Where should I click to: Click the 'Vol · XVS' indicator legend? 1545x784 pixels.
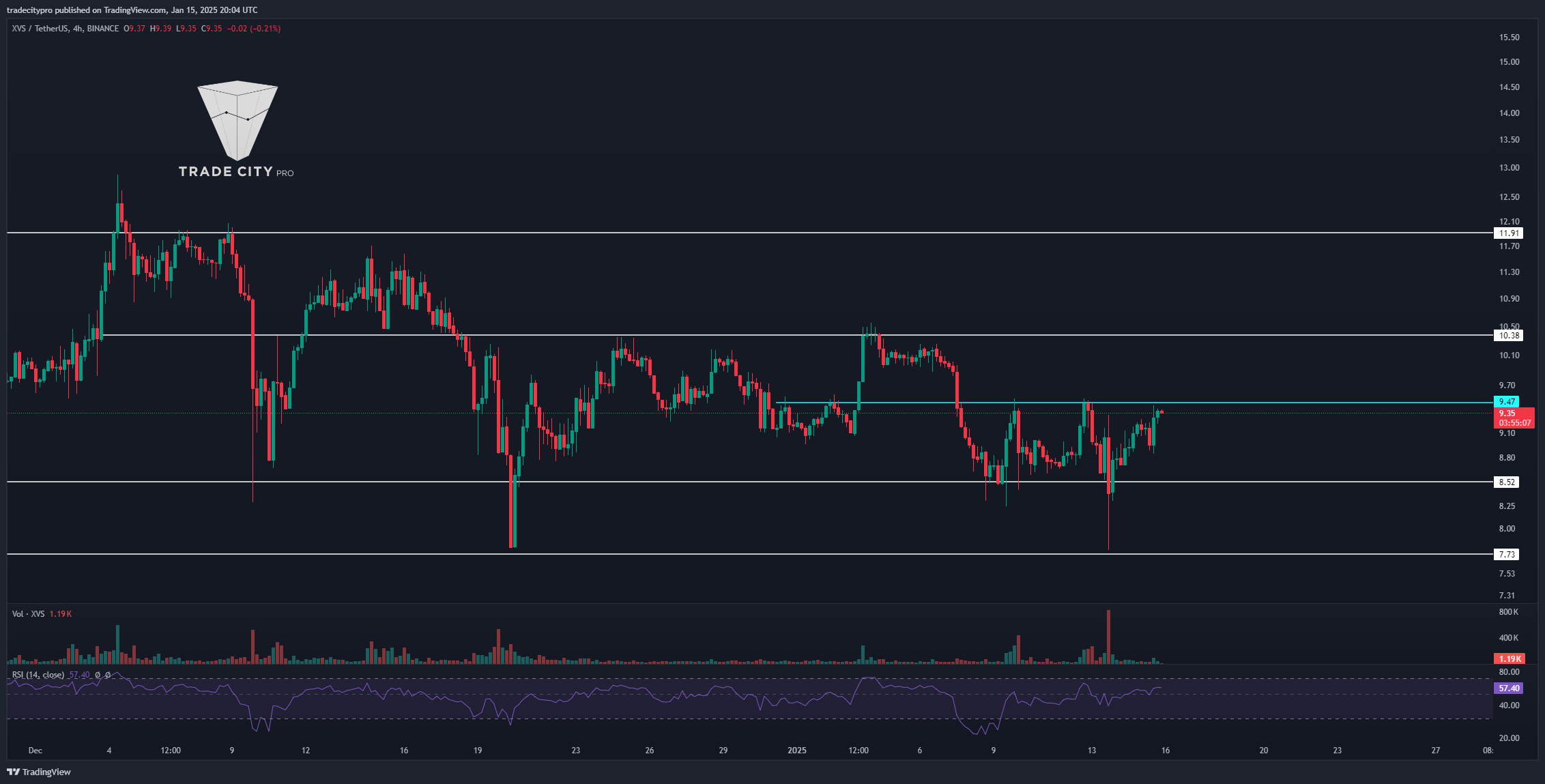point(29,614)
